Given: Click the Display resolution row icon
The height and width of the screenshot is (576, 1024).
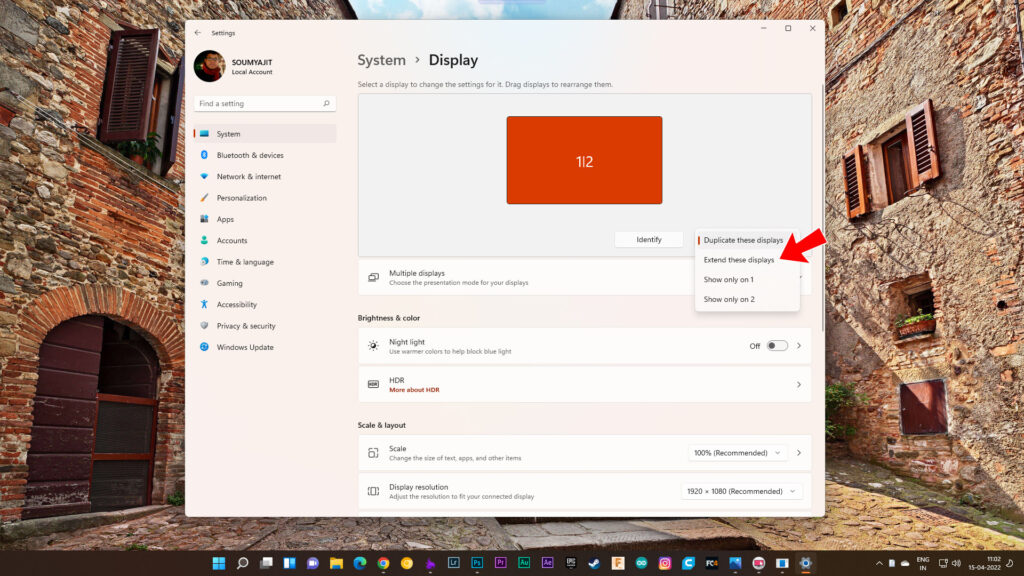Looking at the screenshot, I should 373,491.
